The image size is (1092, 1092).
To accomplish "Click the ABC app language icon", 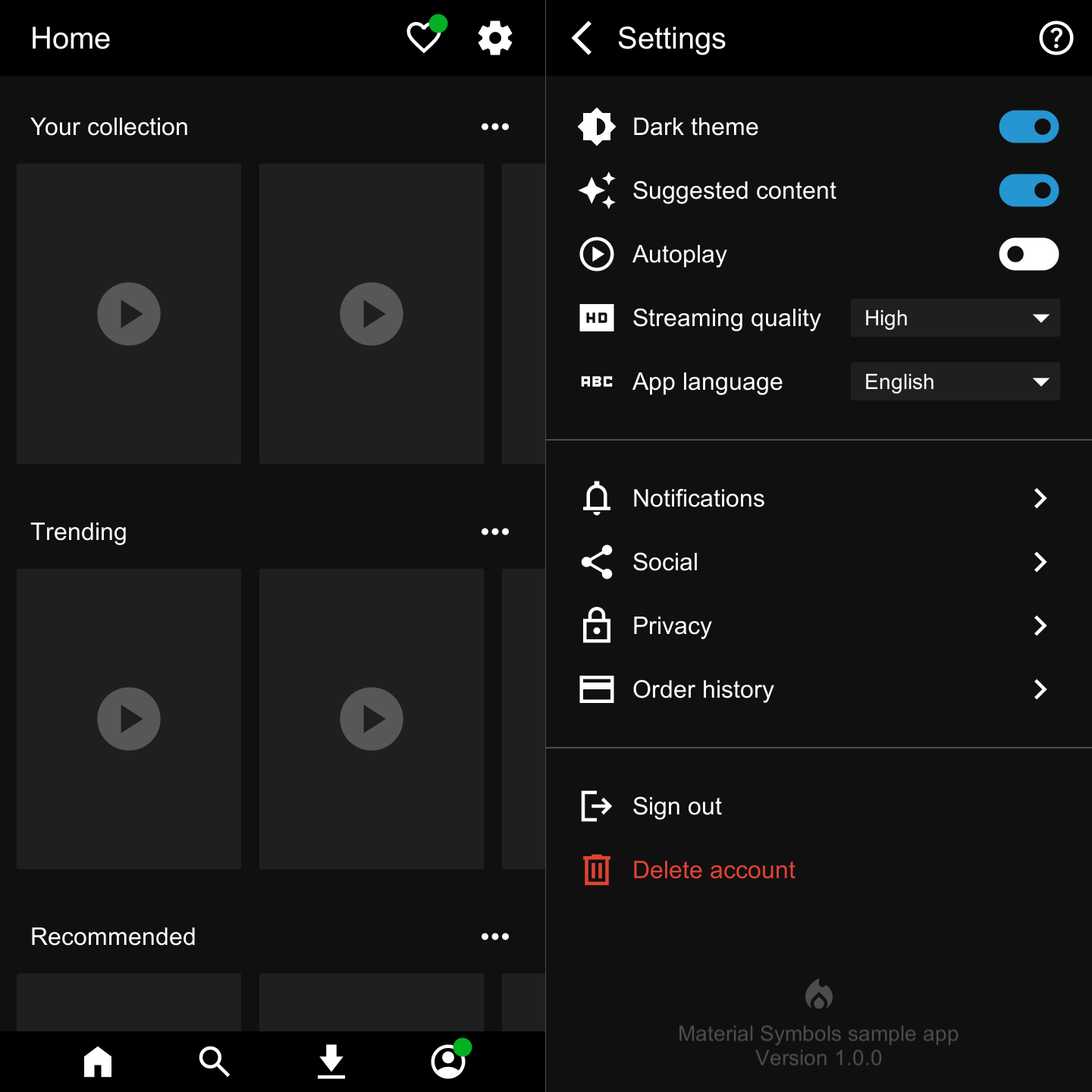I will coord(597,381).
